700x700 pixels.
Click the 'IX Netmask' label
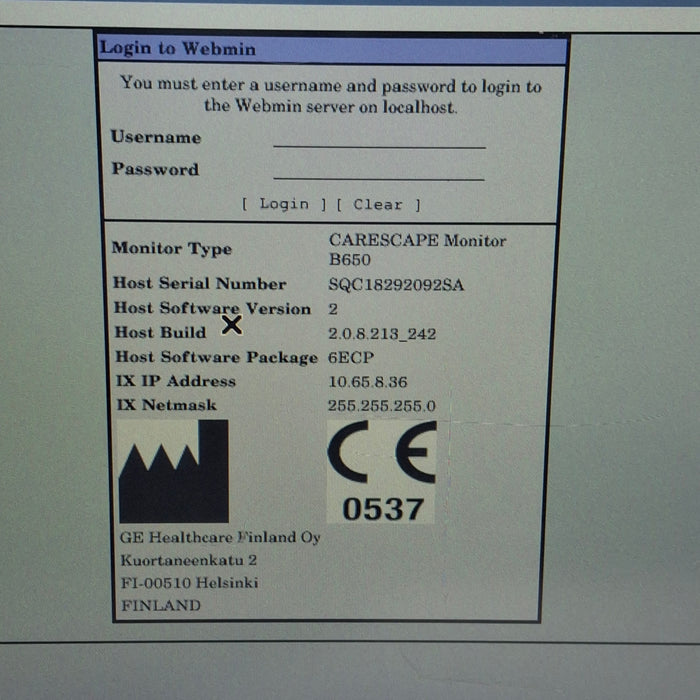[167, 404]
